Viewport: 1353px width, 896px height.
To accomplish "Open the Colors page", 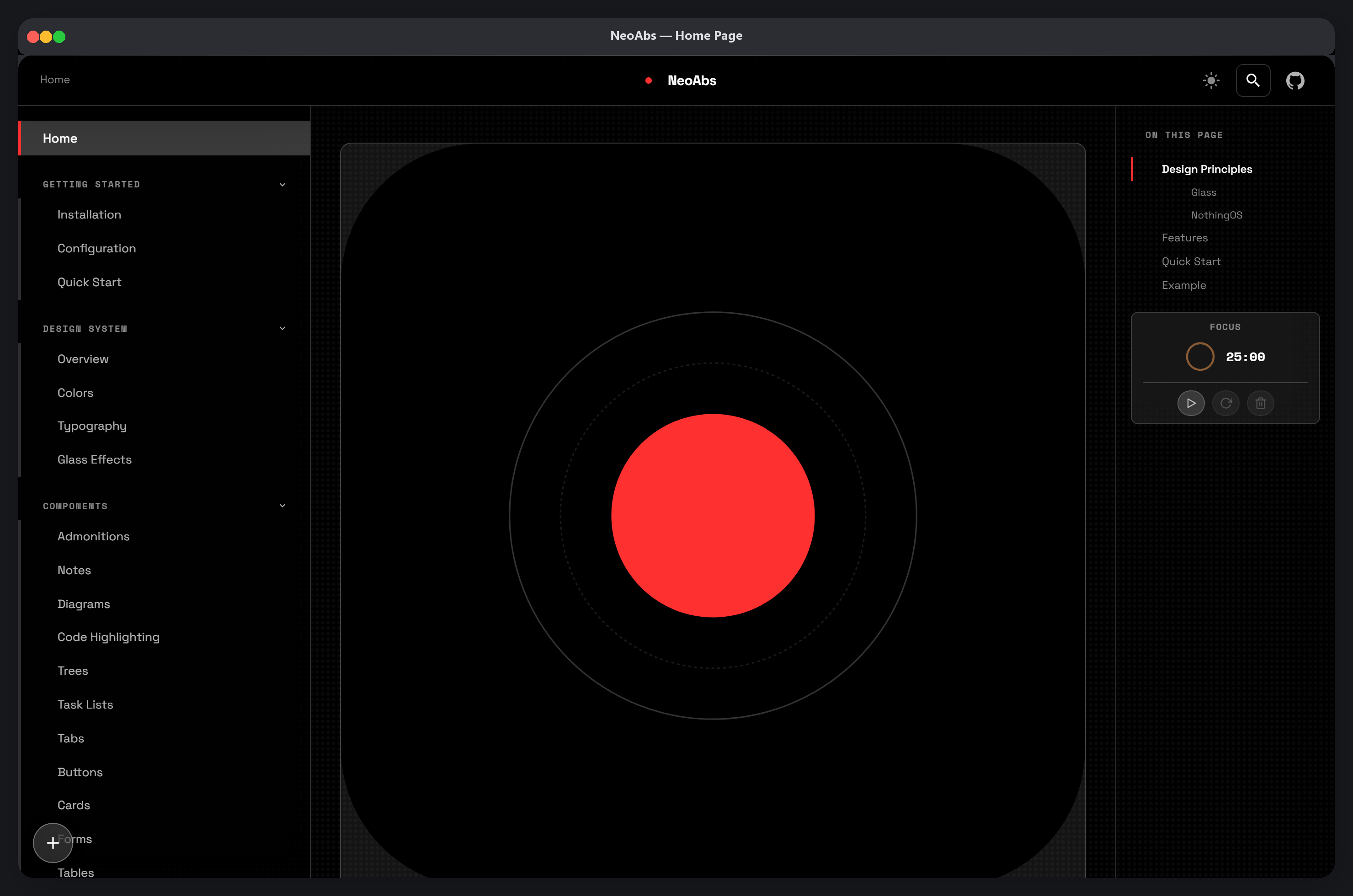I will pos(75,393).
